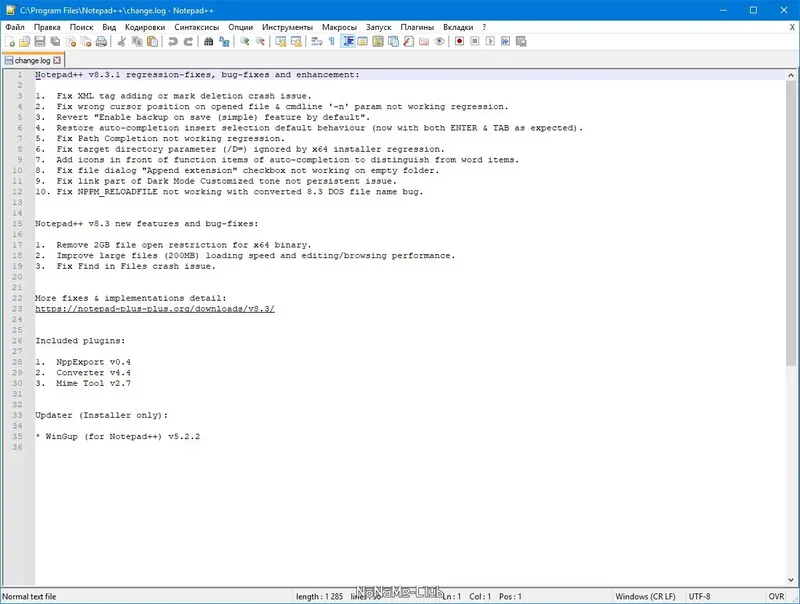Image resolution: width=800 pixels, height=604 pixels.
Task: Open the Плагины menu
Action: click(x=417, y=28)
